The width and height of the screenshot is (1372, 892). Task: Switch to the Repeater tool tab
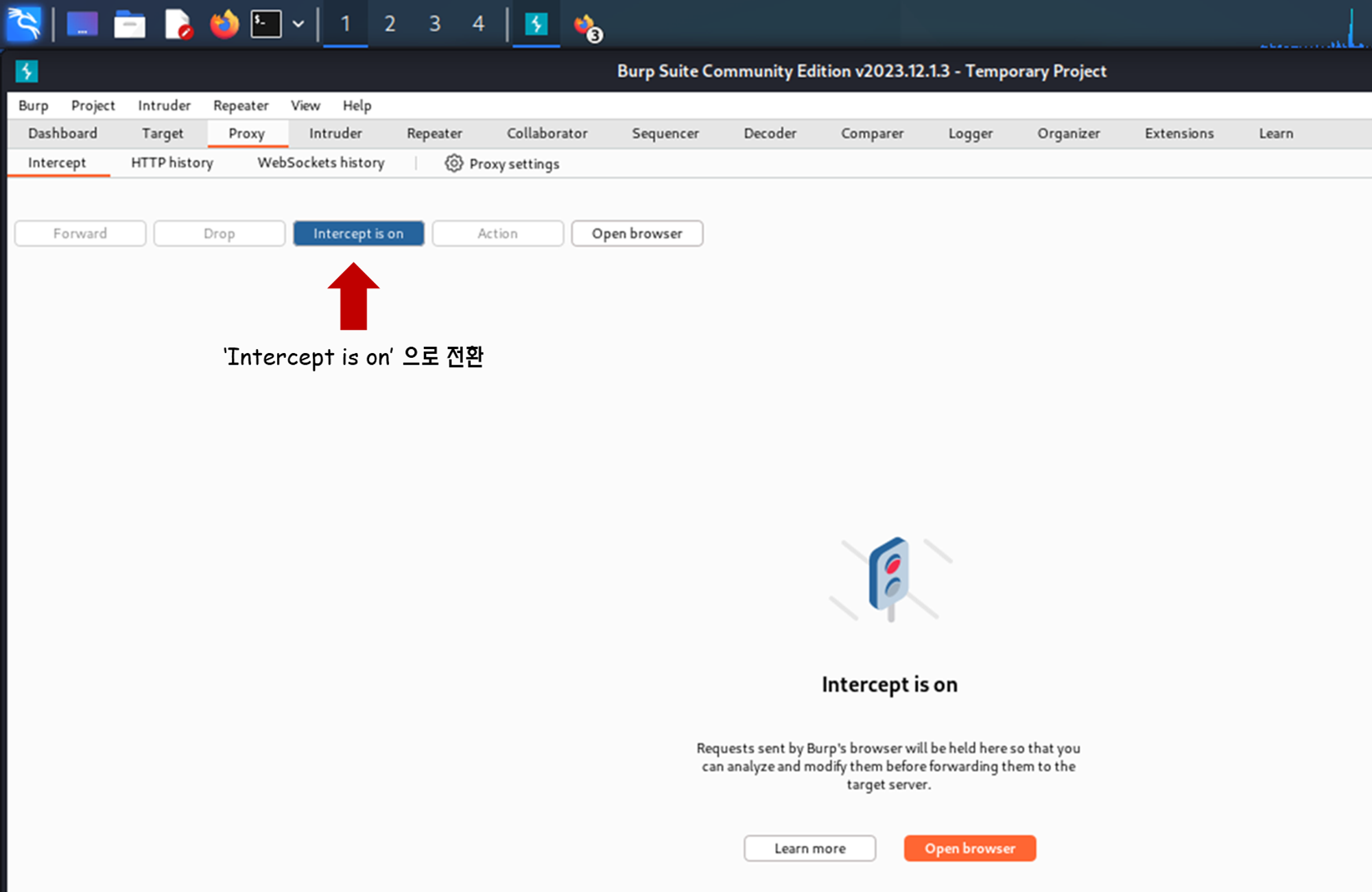(434, 134)
